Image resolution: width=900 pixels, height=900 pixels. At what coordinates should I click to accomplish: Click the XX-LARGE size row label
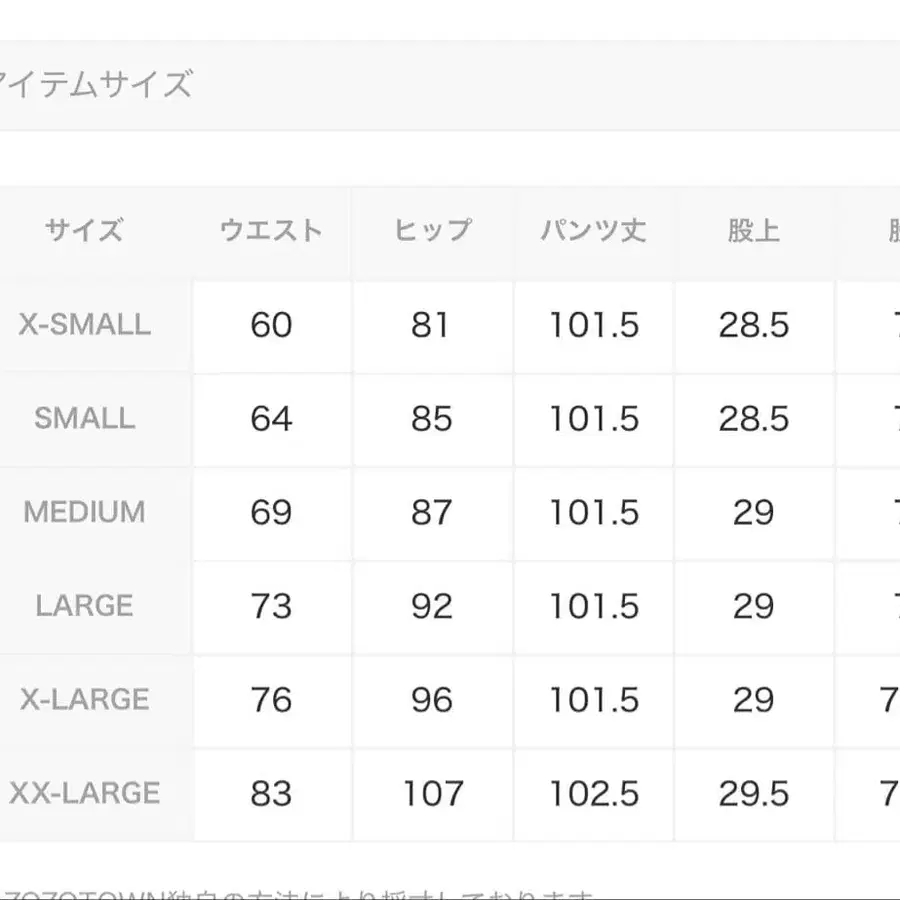click(84, 793)
